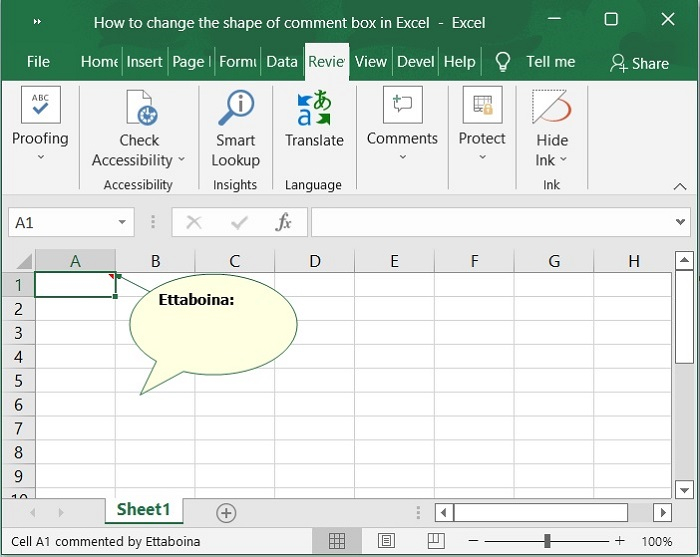Switch to Normal view in status bar
The height and width of the screenshot is (557, 700).
(337, 541)
